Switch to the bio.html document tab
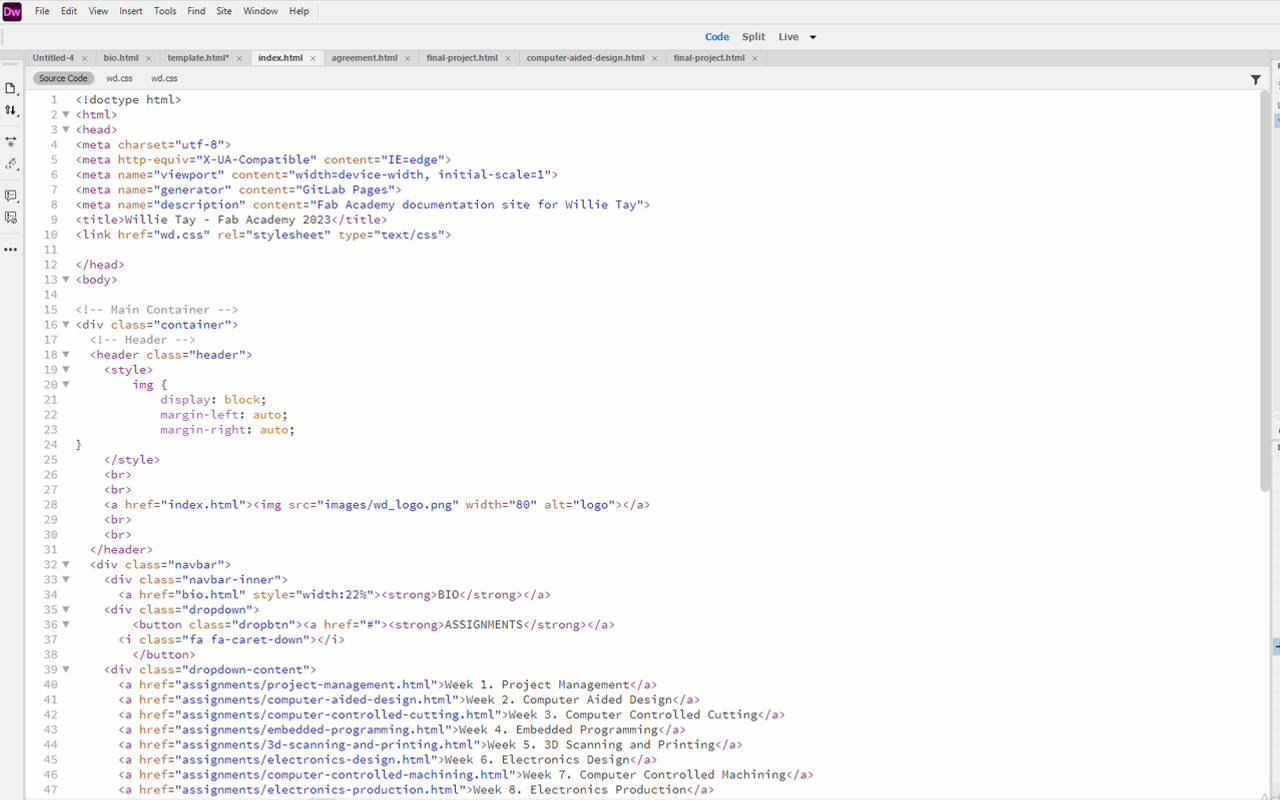The image size is (1280, 800). [x=121, y=58]
